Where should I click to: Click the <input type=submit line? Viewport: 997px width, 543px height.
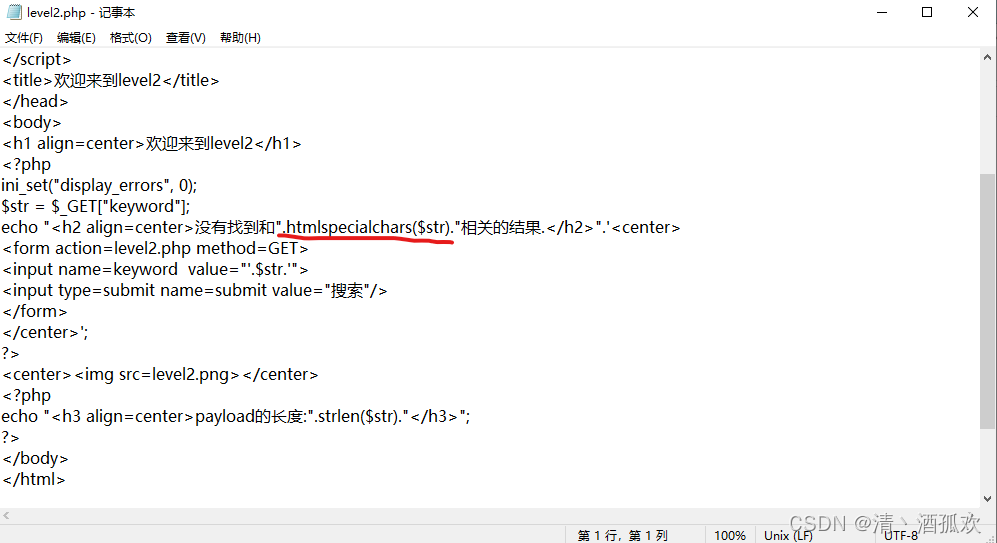pos(195,290)
